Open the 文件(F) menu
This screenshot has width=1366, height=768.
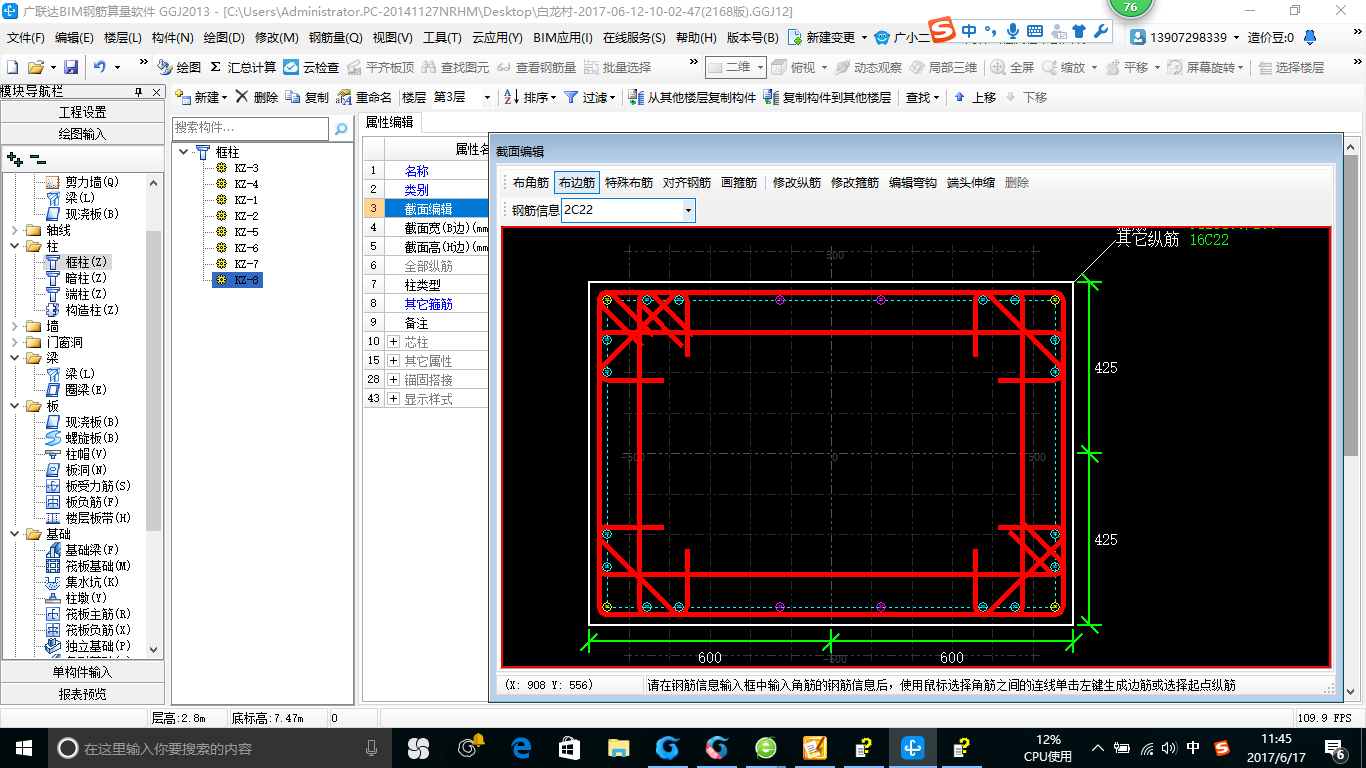pyautogui.click(x=25, y=38)
